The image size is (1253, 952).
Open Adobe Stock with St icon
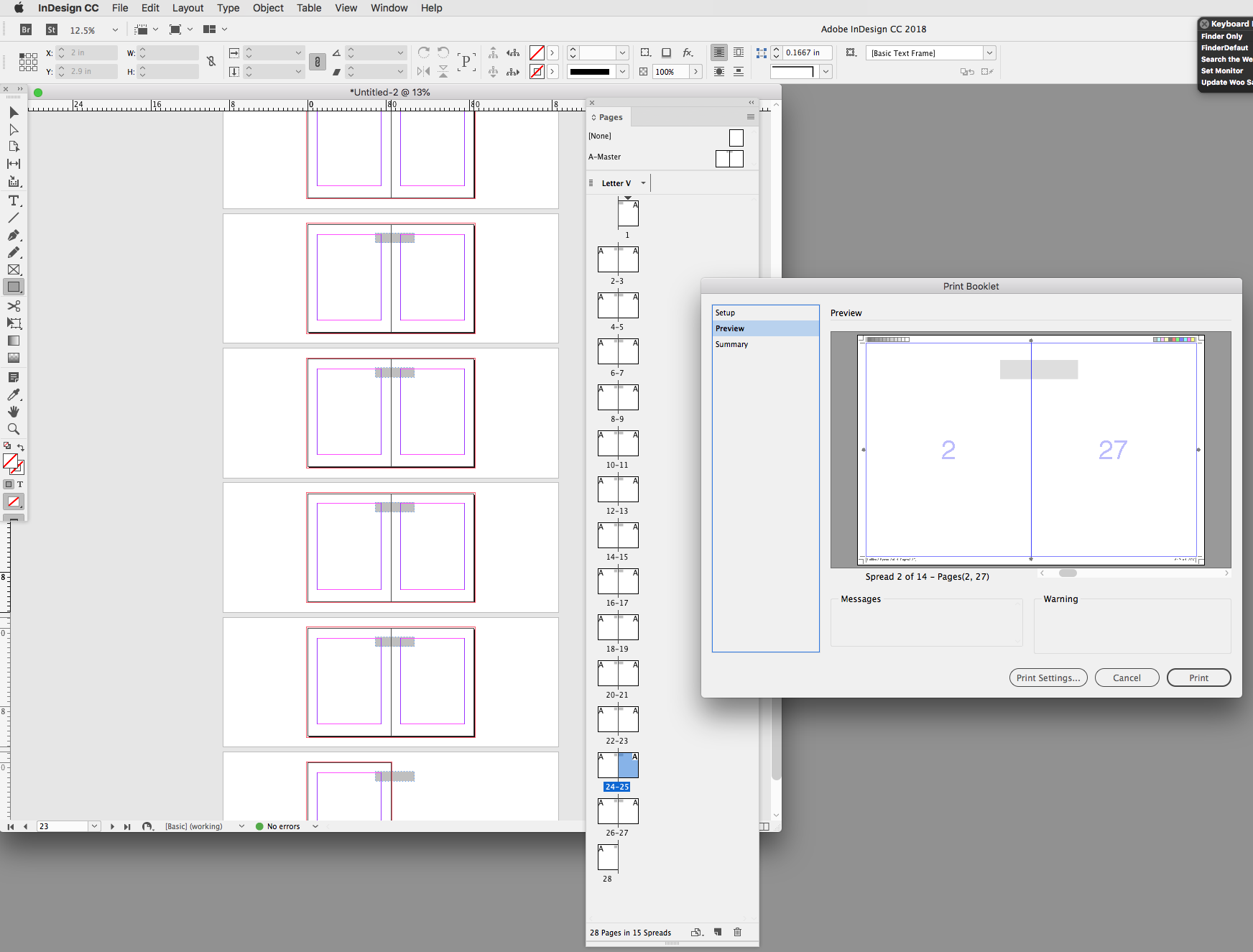[52, 29]
